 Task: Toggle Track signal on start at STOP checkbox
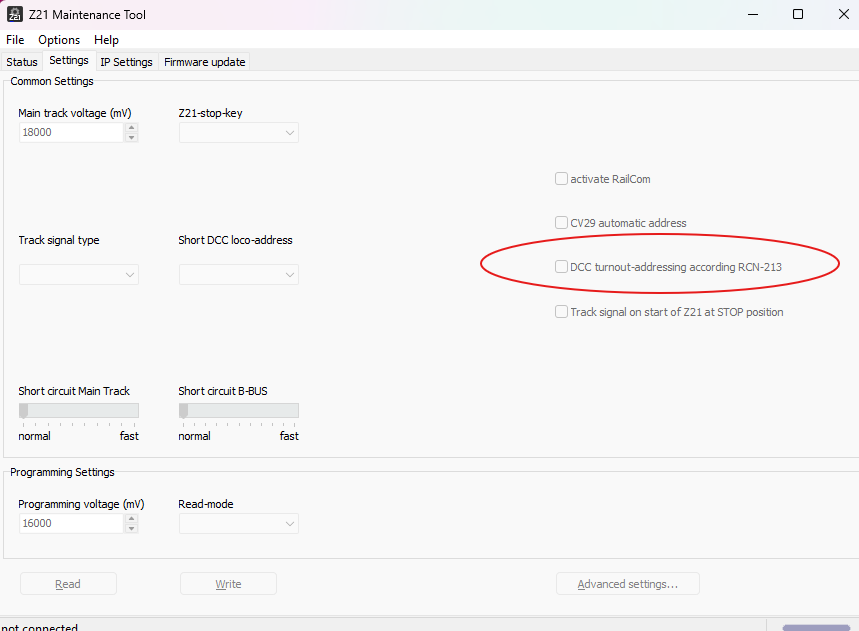562,312
